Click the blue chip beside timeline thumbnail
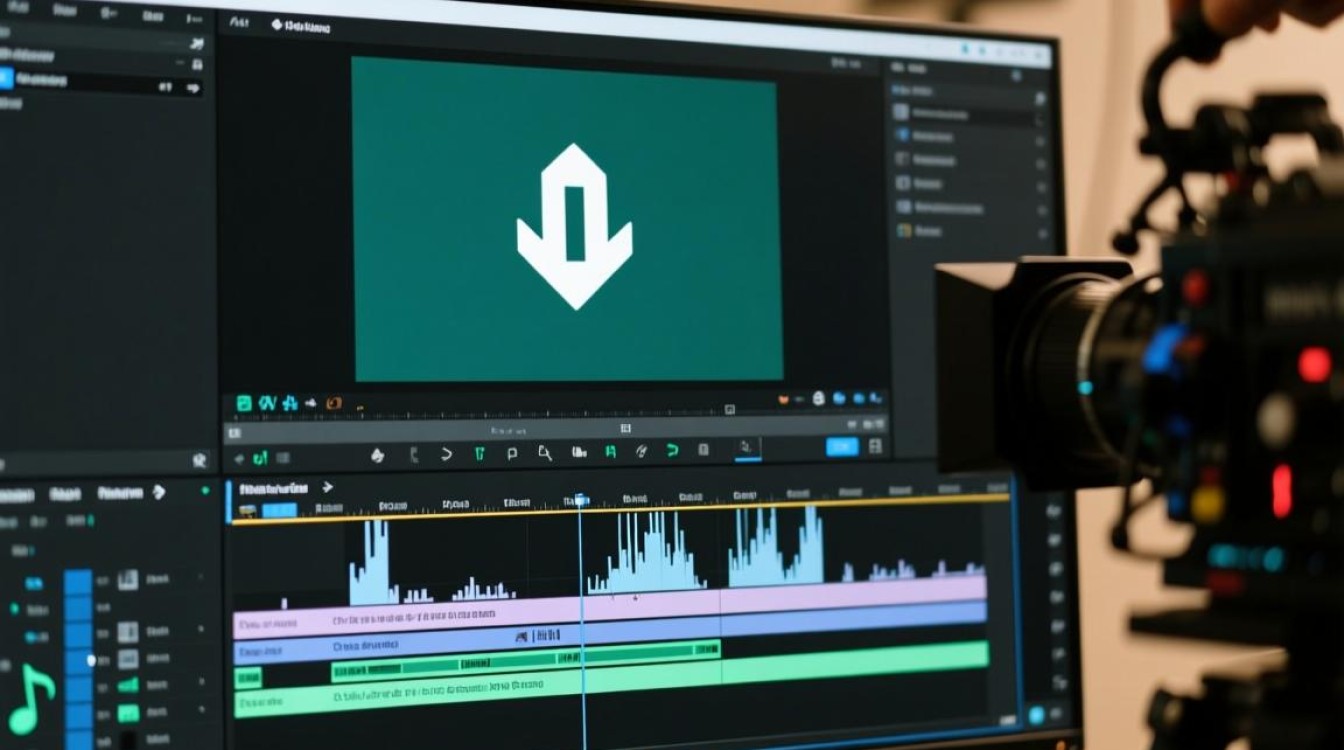This screenshot has height=750, width=1344. (279, 511)
